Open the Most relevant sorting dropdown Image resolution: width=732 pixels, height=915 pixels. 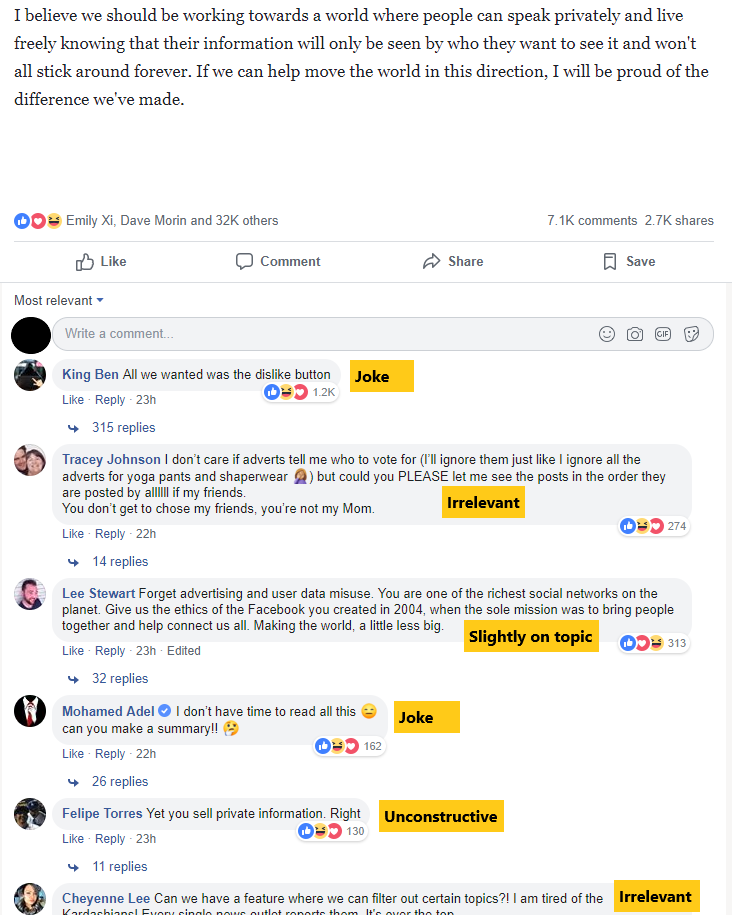point(59,301)
